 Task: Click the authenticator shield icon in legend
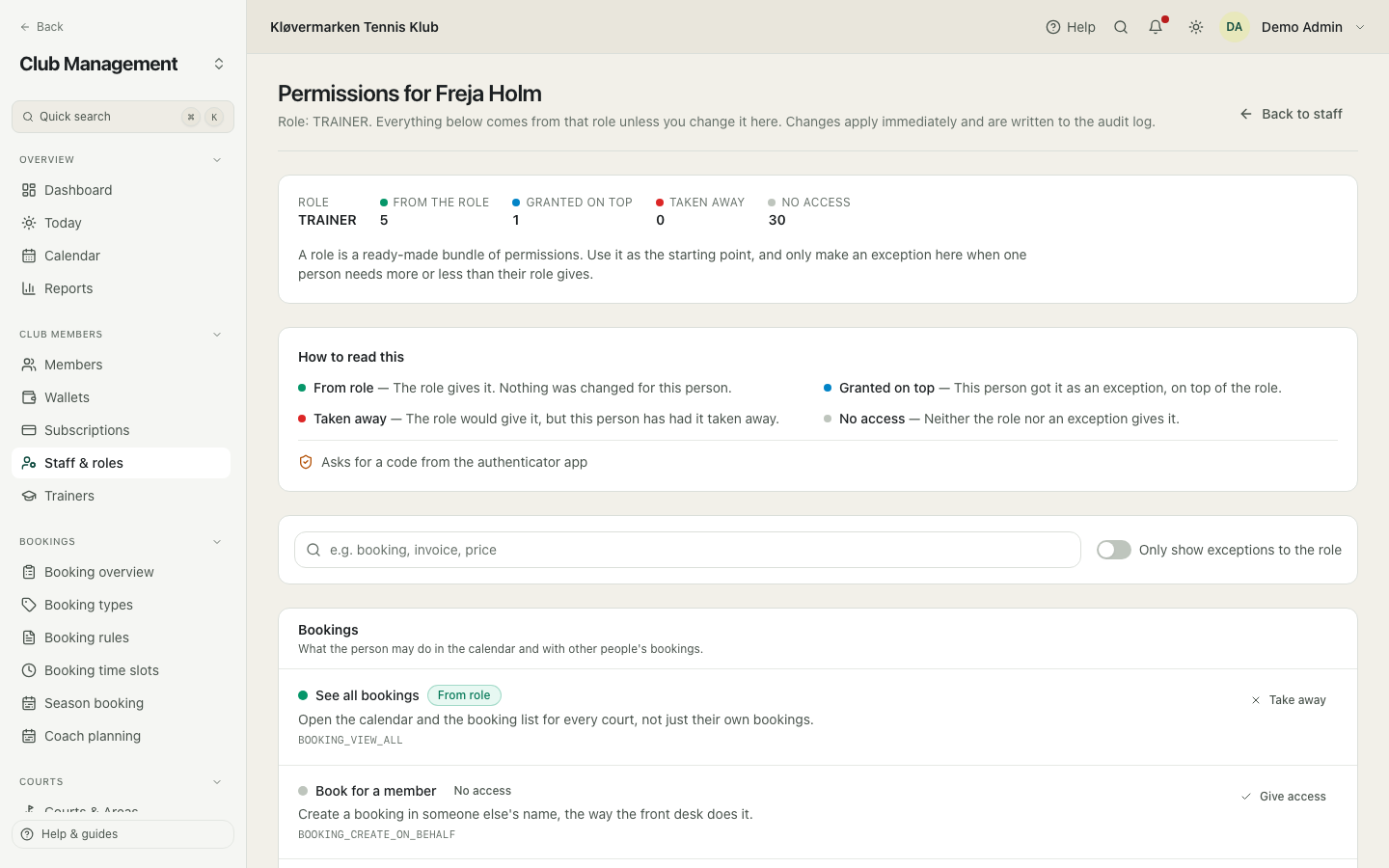(306, 462)
